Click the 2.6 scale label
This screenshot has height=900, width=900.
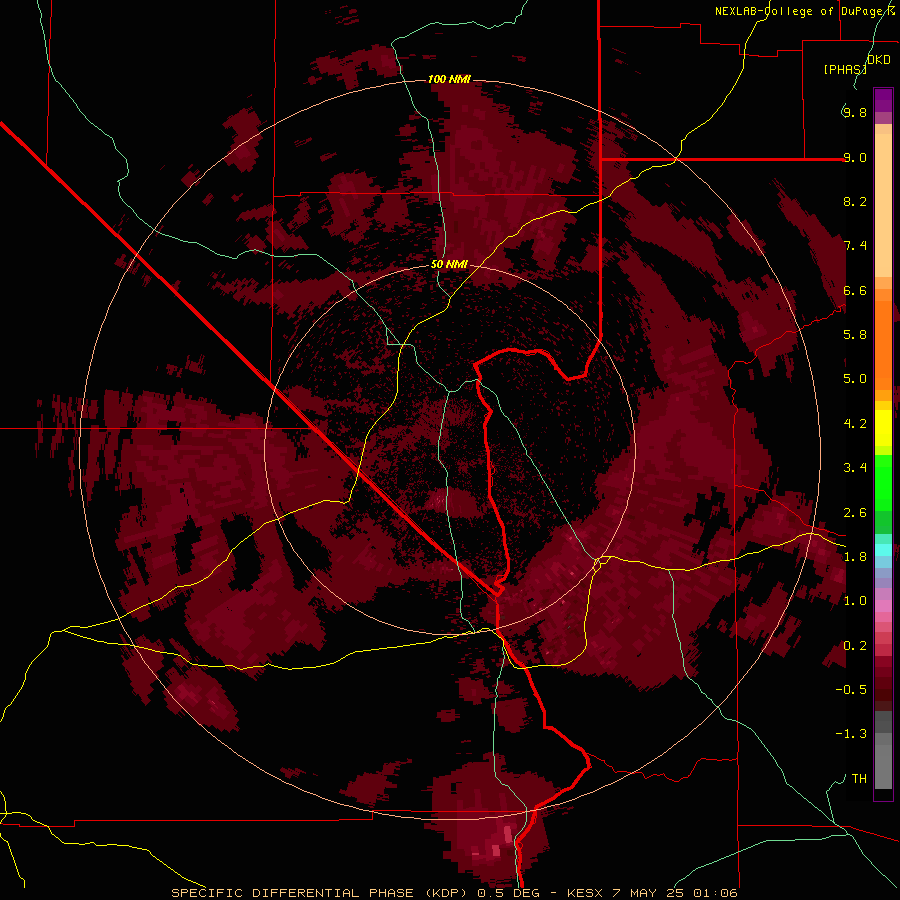pyautogui.click(x=855, y=513)
